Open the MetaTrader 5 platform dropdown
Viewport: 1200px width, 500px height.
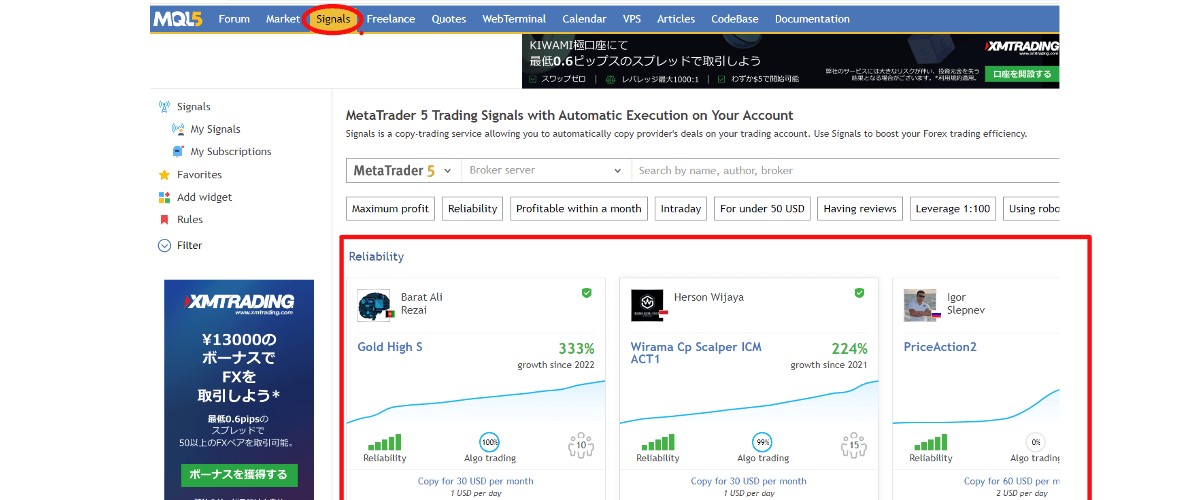[x=403, y=170]
